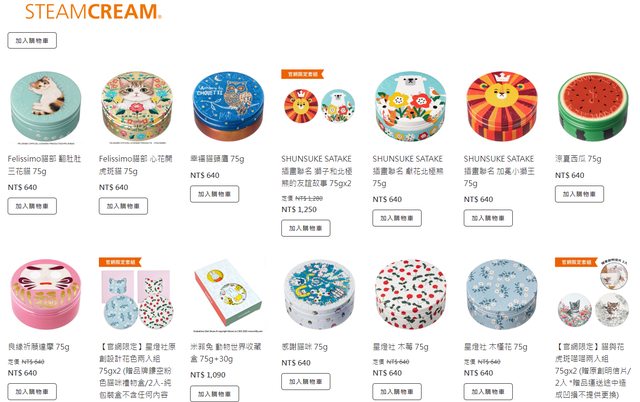Viewport: 640px width, 402px height.
Task: Click orange limited badge on lion-bear set
Action: point(302,74)
